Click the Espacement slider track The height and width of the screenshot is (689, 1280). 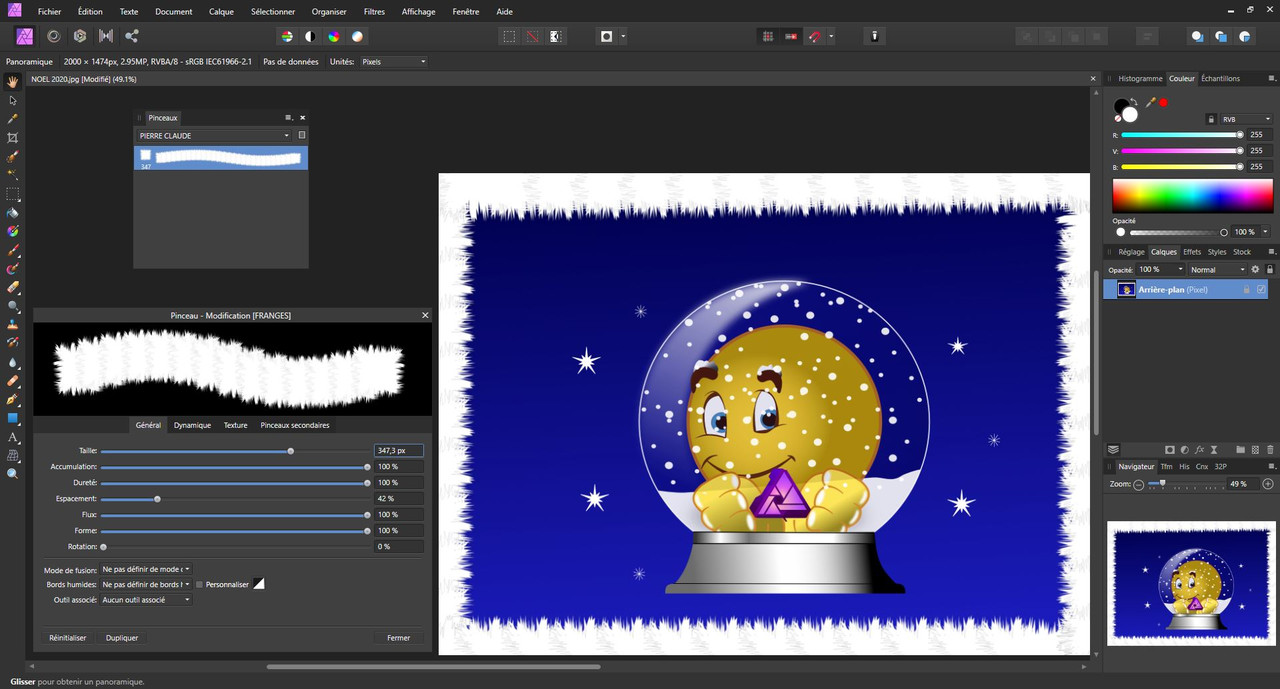[x=234, y=499]
